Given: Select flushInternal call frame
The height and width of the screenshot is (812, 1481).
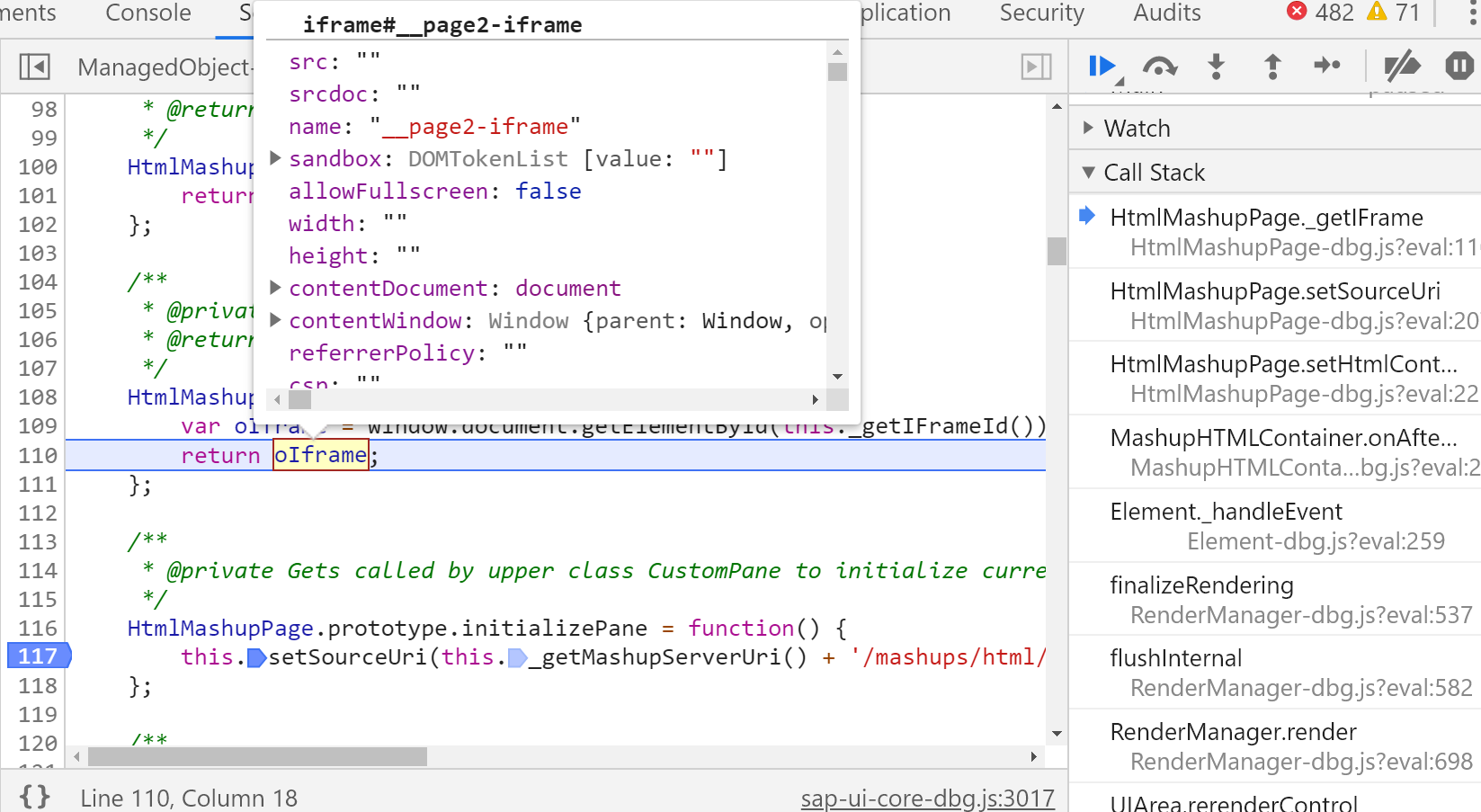Looking at the screenshot, I should pos(1274,672).
